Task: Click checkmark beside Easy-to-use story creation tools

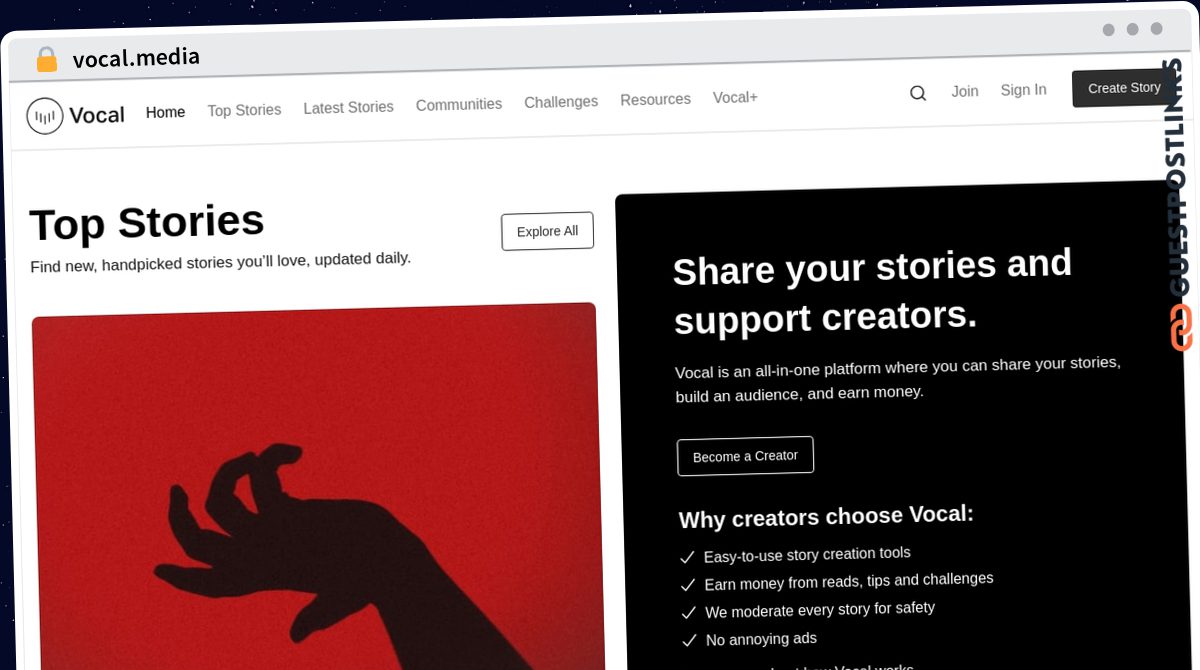Action: (687, 558)
